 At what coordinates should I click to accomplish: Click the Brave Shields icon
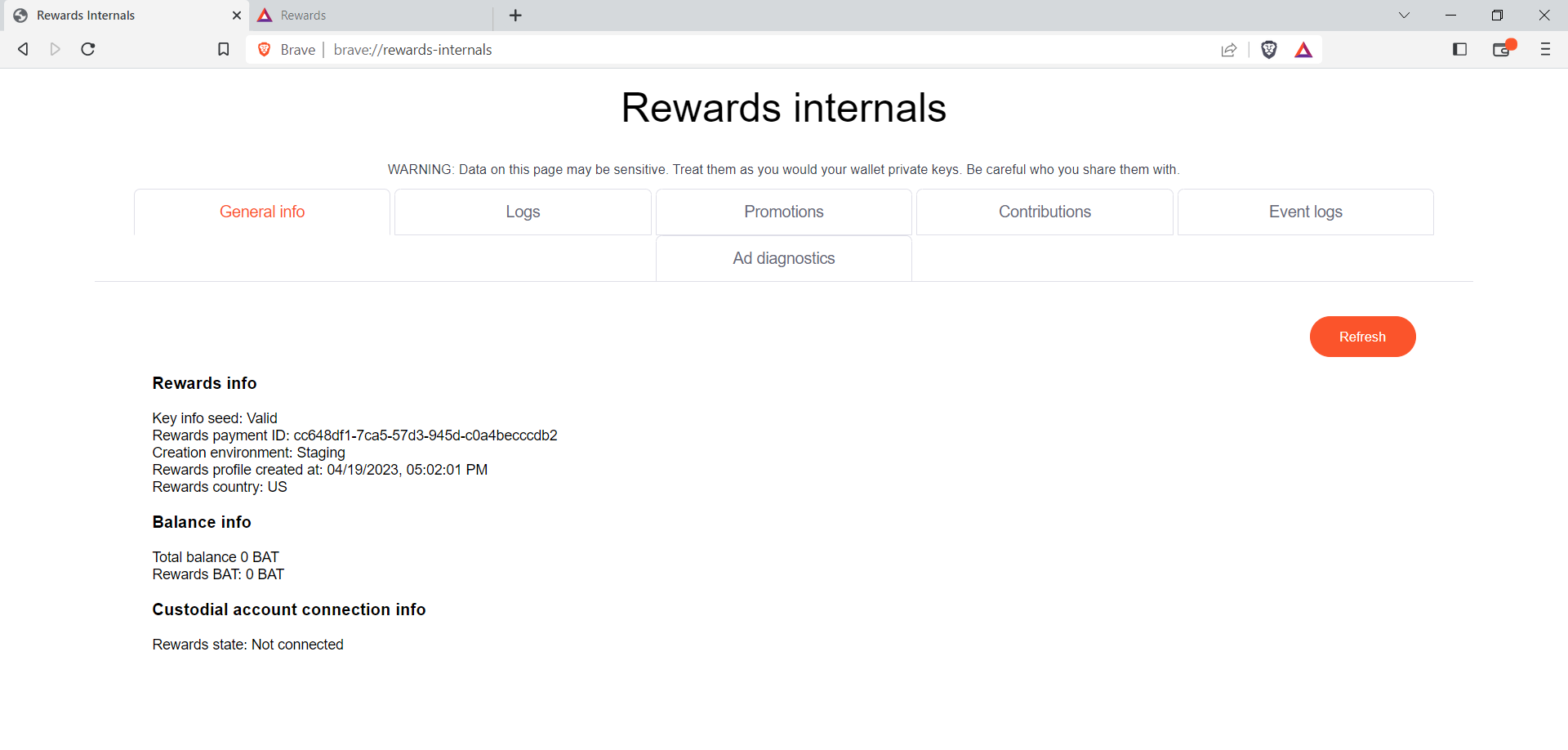pyautogui.click(x=1269, y=50)
